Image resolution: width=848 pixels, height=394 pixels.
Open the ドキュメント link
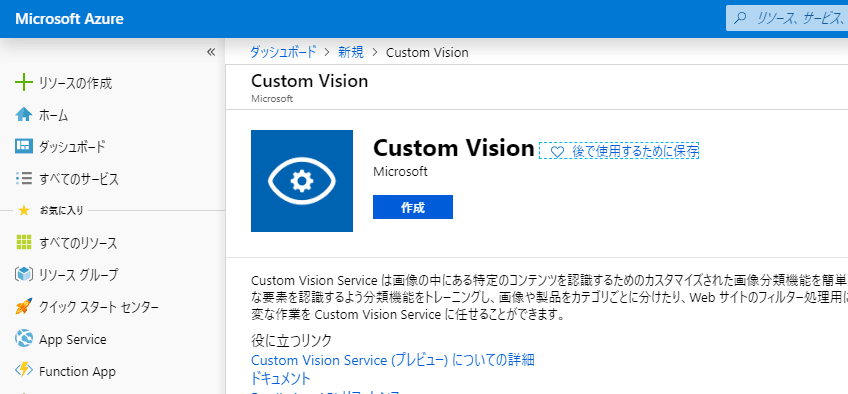click(x=281, y=378)
